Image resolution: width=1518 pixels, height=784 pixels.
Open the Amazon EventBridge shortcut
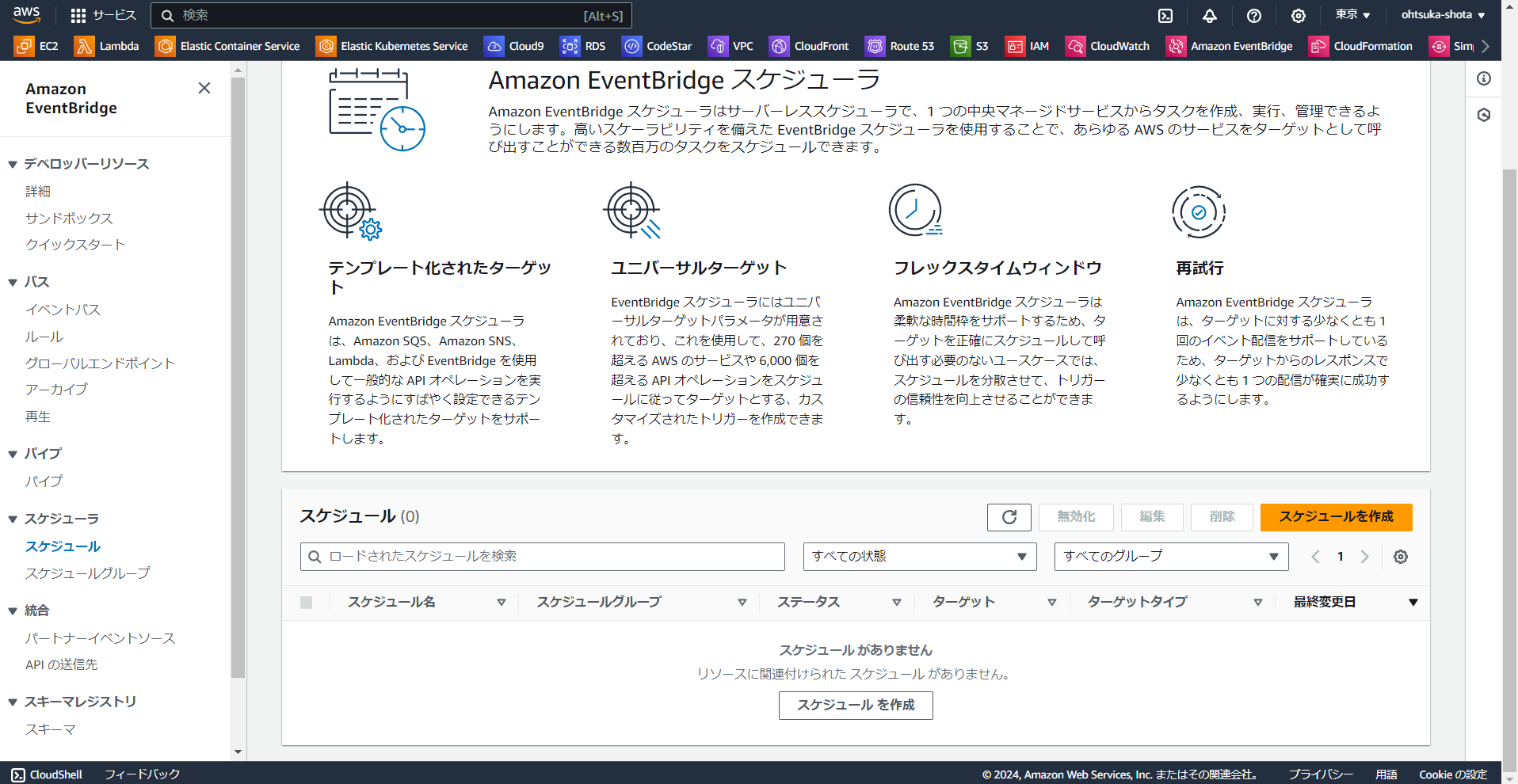point(1230,46)
